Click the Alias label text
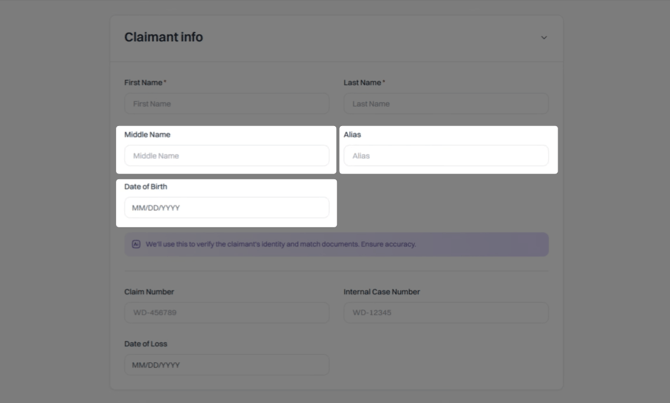 click(x=352, y=135)
